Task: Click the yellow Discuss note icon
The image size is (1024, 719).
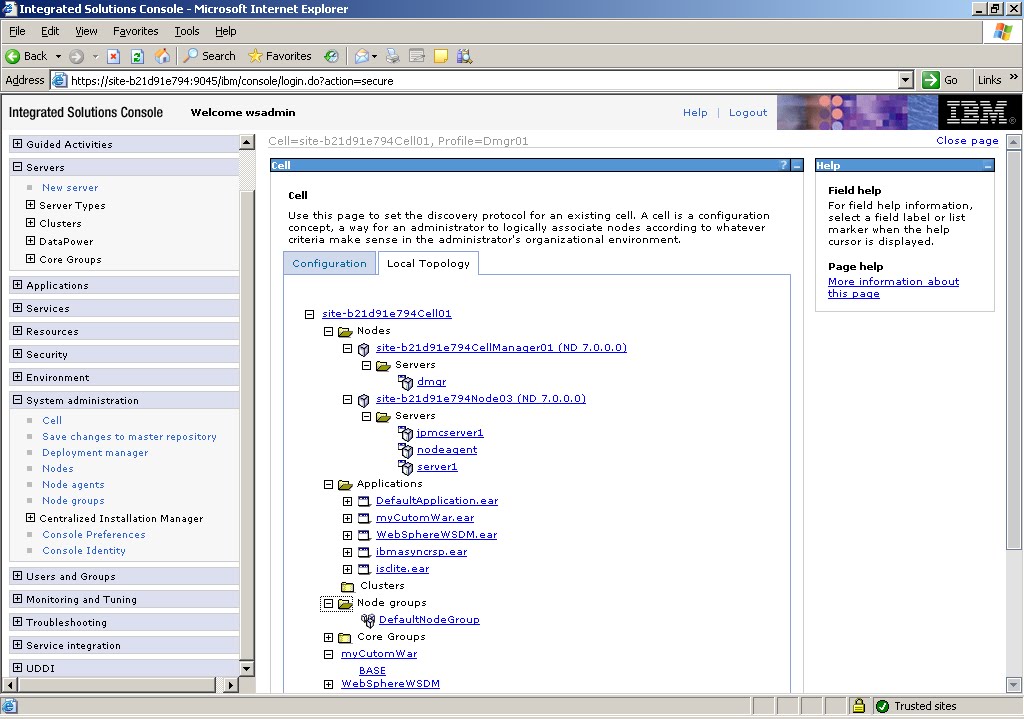Action: (x=441, y=56)
